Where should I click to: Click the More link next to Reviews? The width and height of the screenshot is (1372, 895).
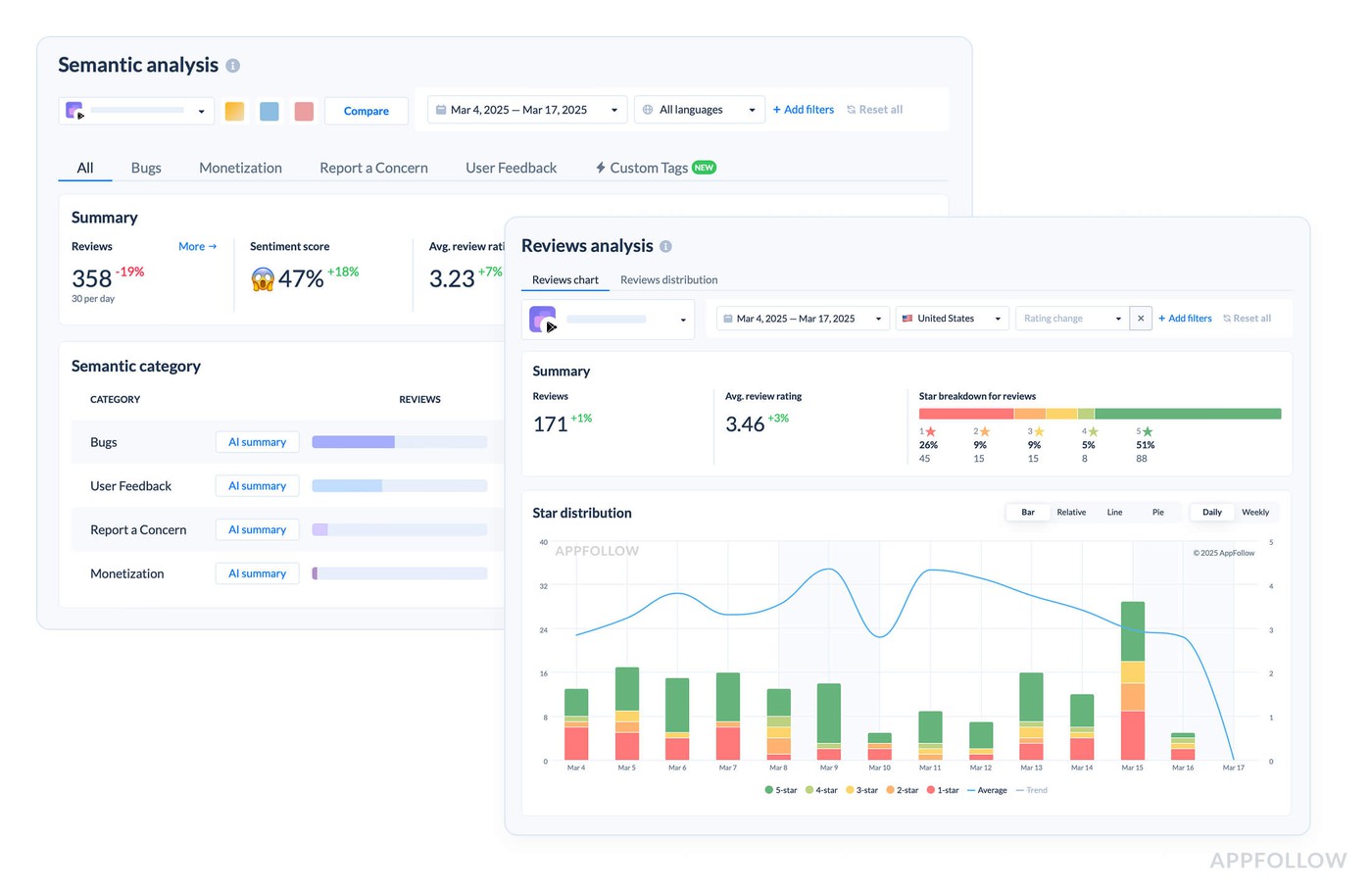tap(196, 246)
